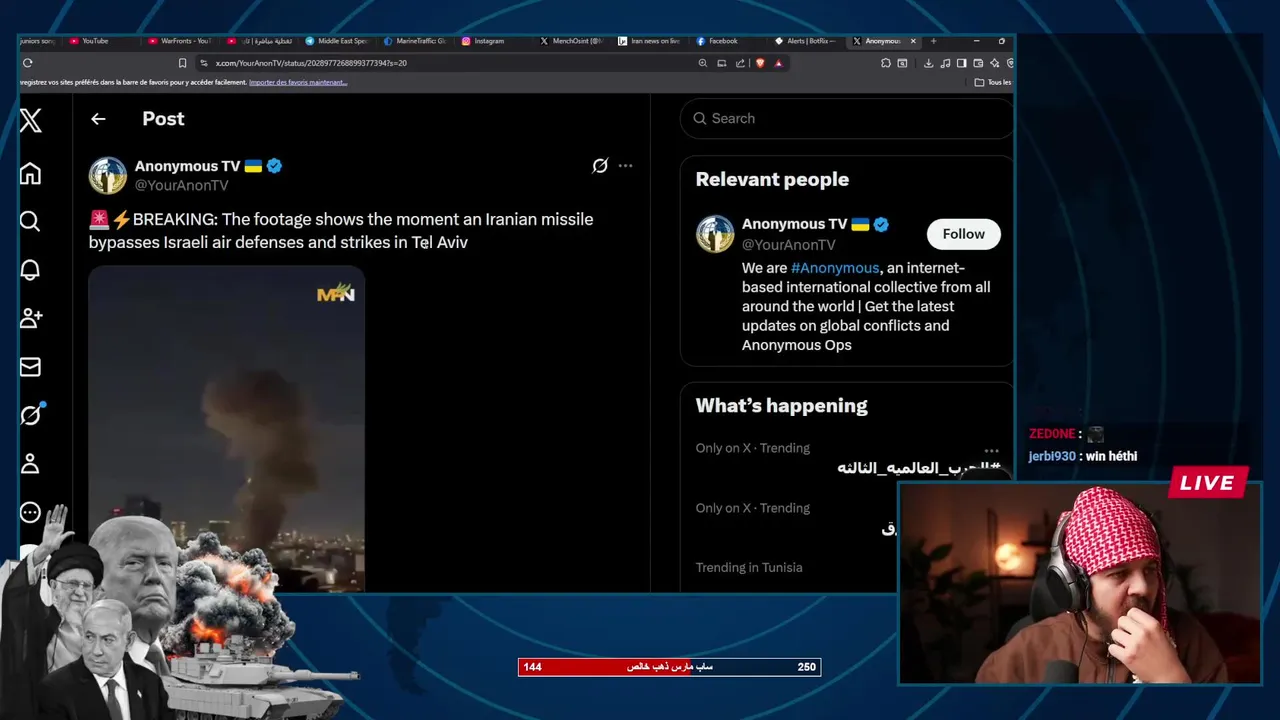Follow Anonymous TV in Relevant people

point(963,234)
